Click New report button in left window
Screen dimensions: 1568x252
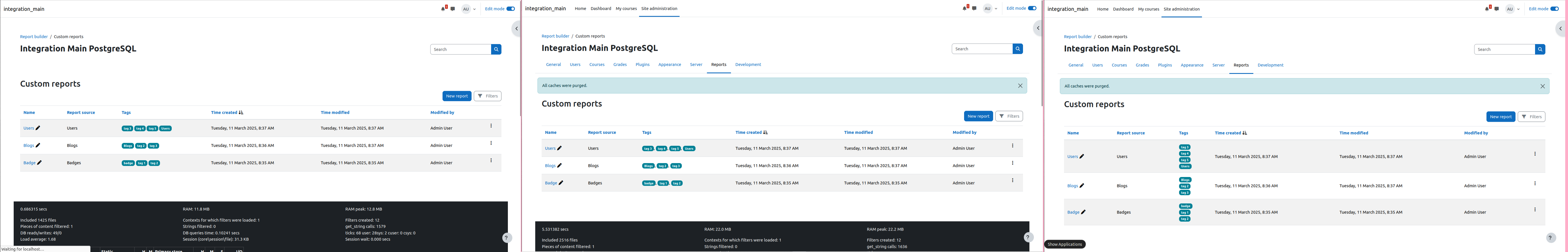tap(456, 96)
